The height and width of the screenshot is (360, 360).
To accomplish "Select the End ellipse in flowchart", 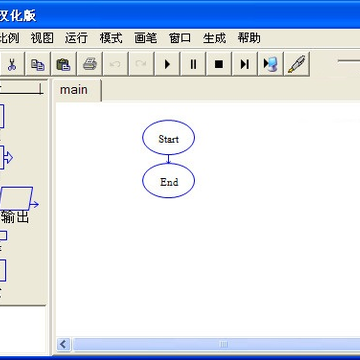I will (168, 181).
